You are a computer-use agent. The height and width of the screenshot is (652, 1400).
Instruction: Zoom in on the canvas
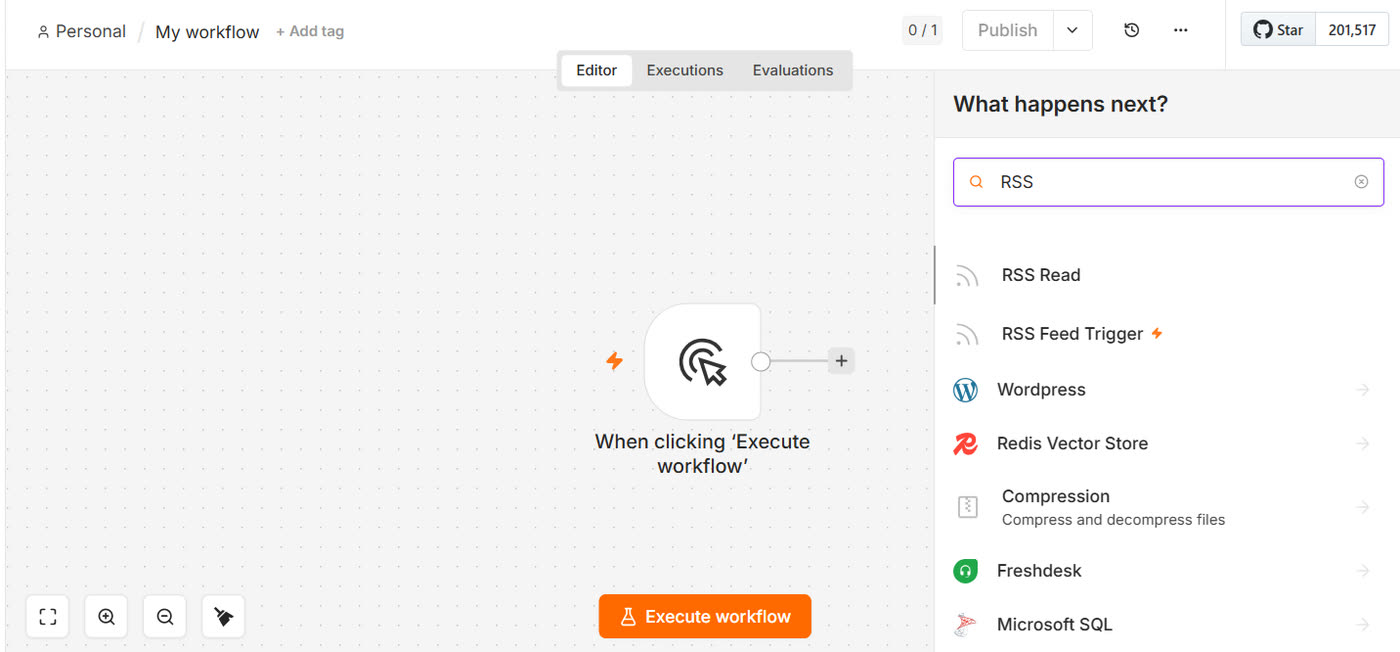tap(106, 617)
